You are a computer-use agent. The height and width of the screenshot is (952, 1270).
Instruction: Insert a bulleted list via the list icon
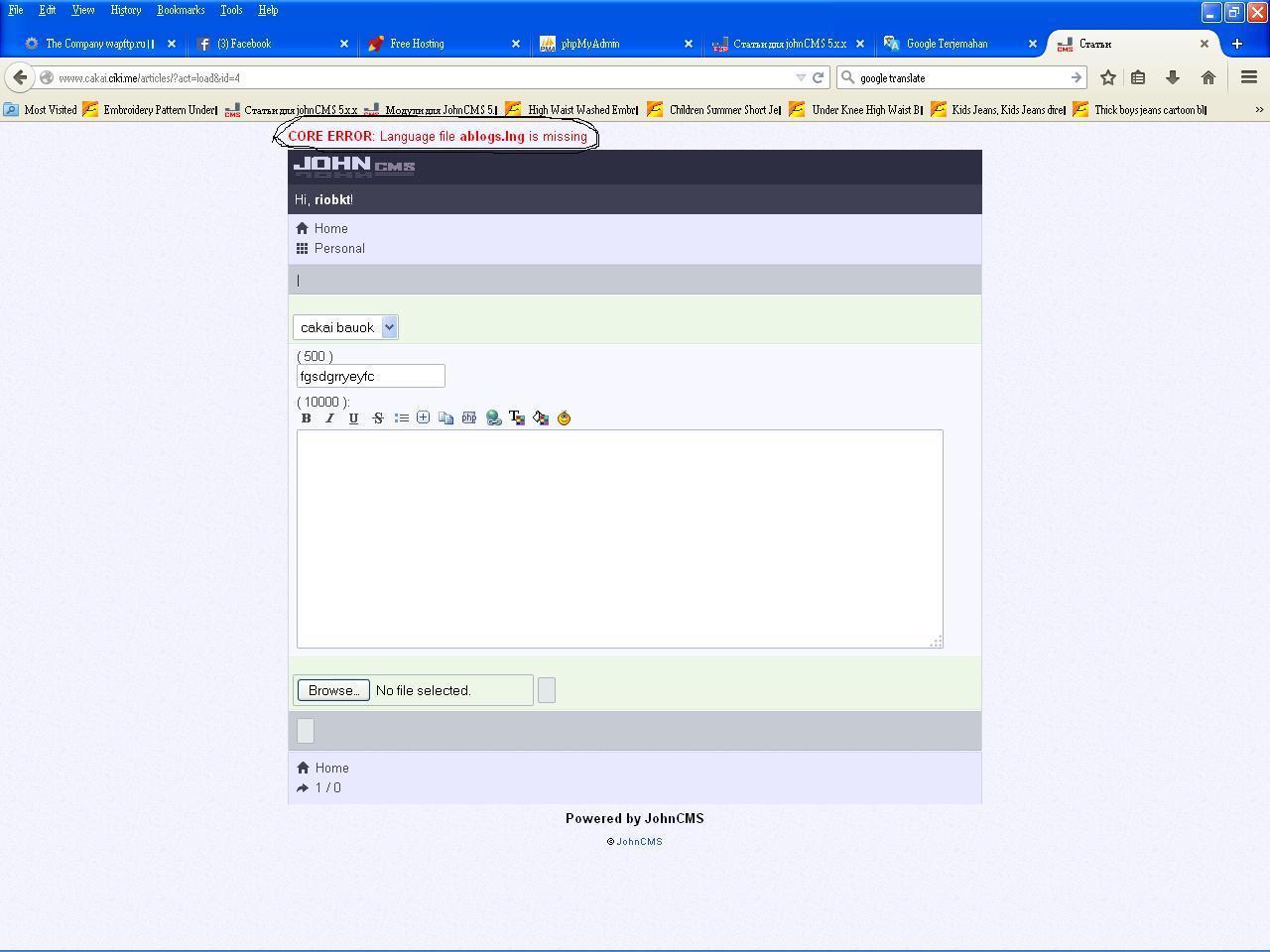(x=401, y=418)
